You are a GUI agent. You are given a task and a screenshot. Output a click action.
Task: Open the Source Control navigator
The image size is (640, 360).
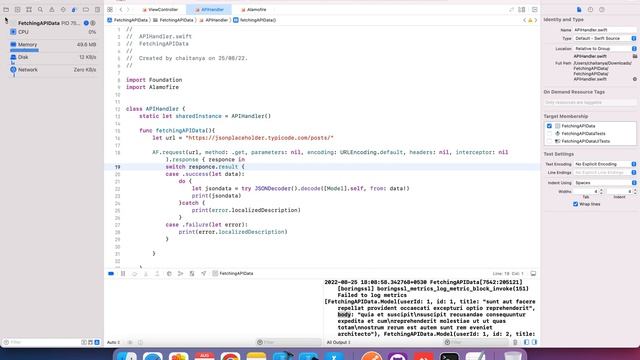(18, 9)
